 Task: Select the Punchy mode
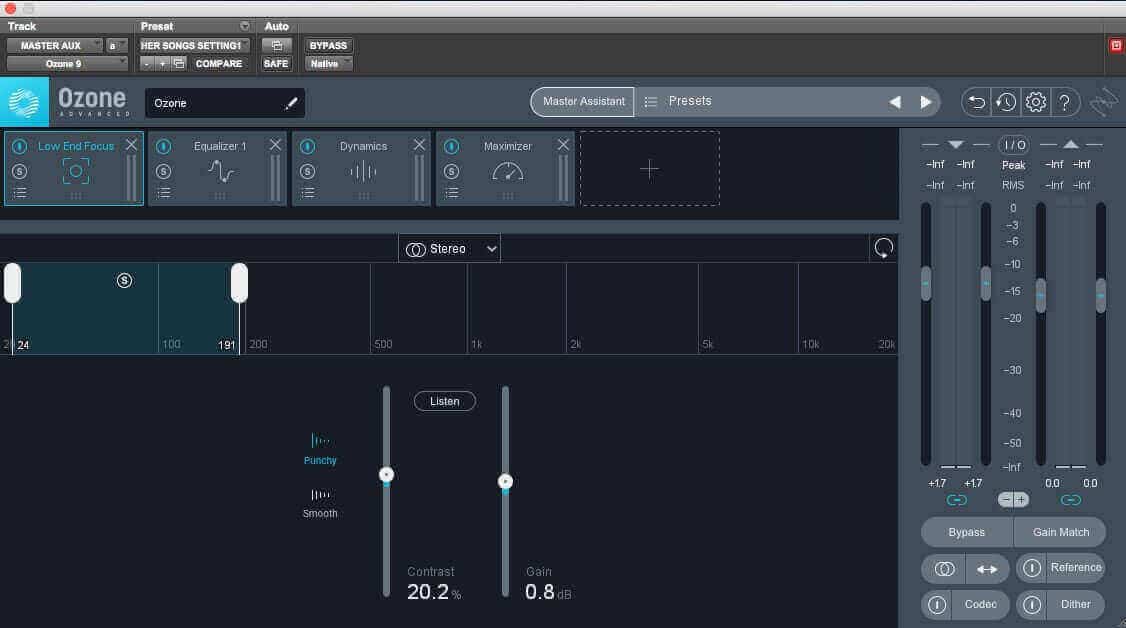pos(320,449)
